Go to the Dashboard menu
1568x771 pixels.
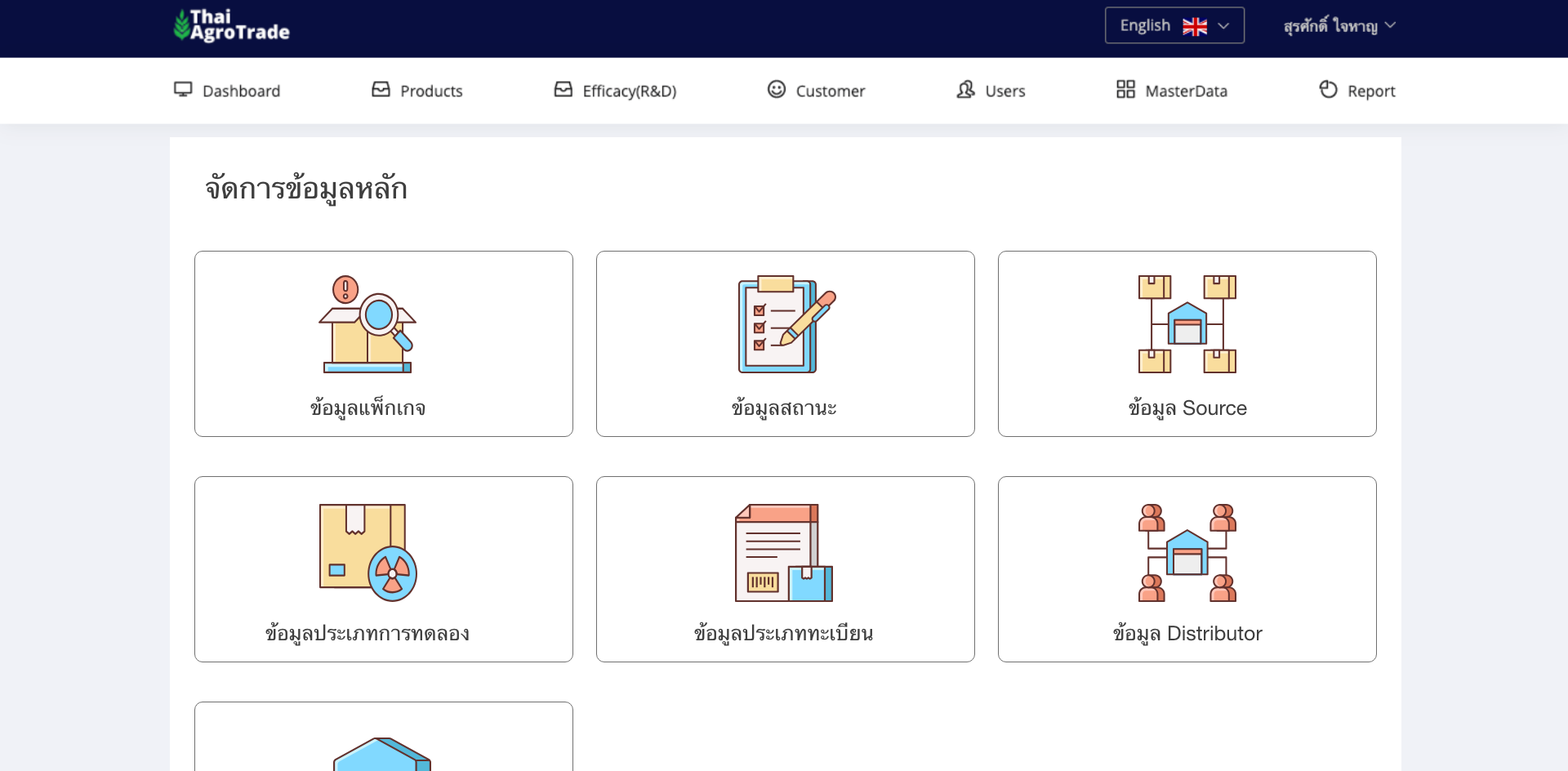pyautogui.click(x=227, y=91)
